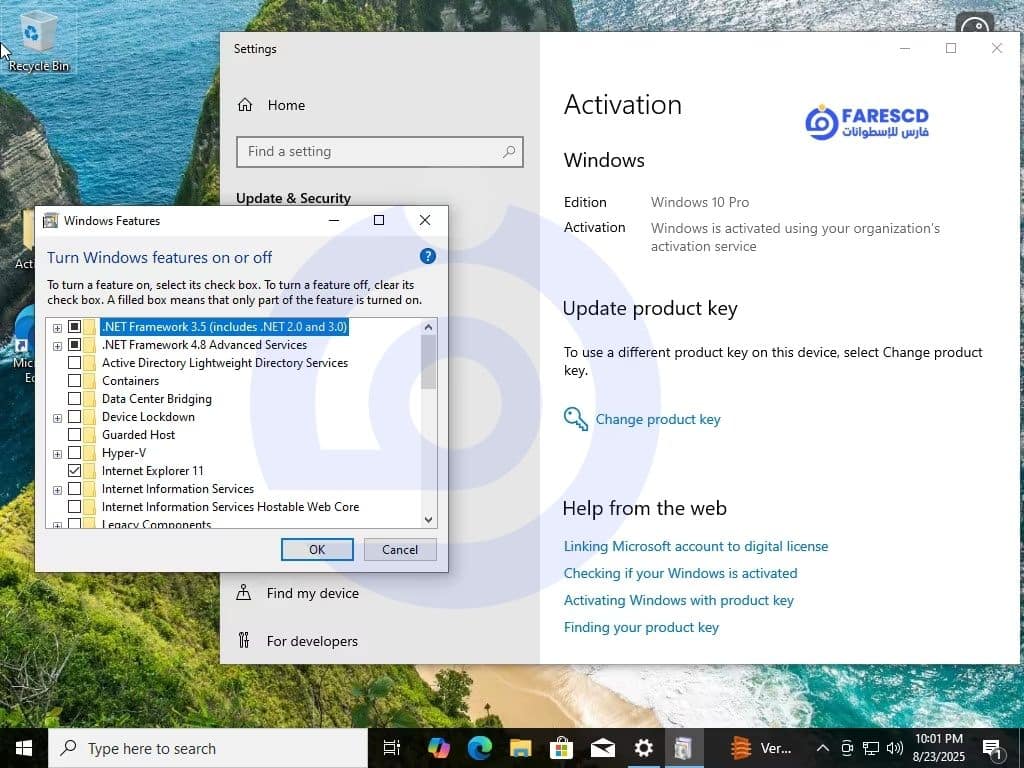The height and width of the screenshot is (768, 1024).
Task: Open the Windows Start menu
Action: 24,748
